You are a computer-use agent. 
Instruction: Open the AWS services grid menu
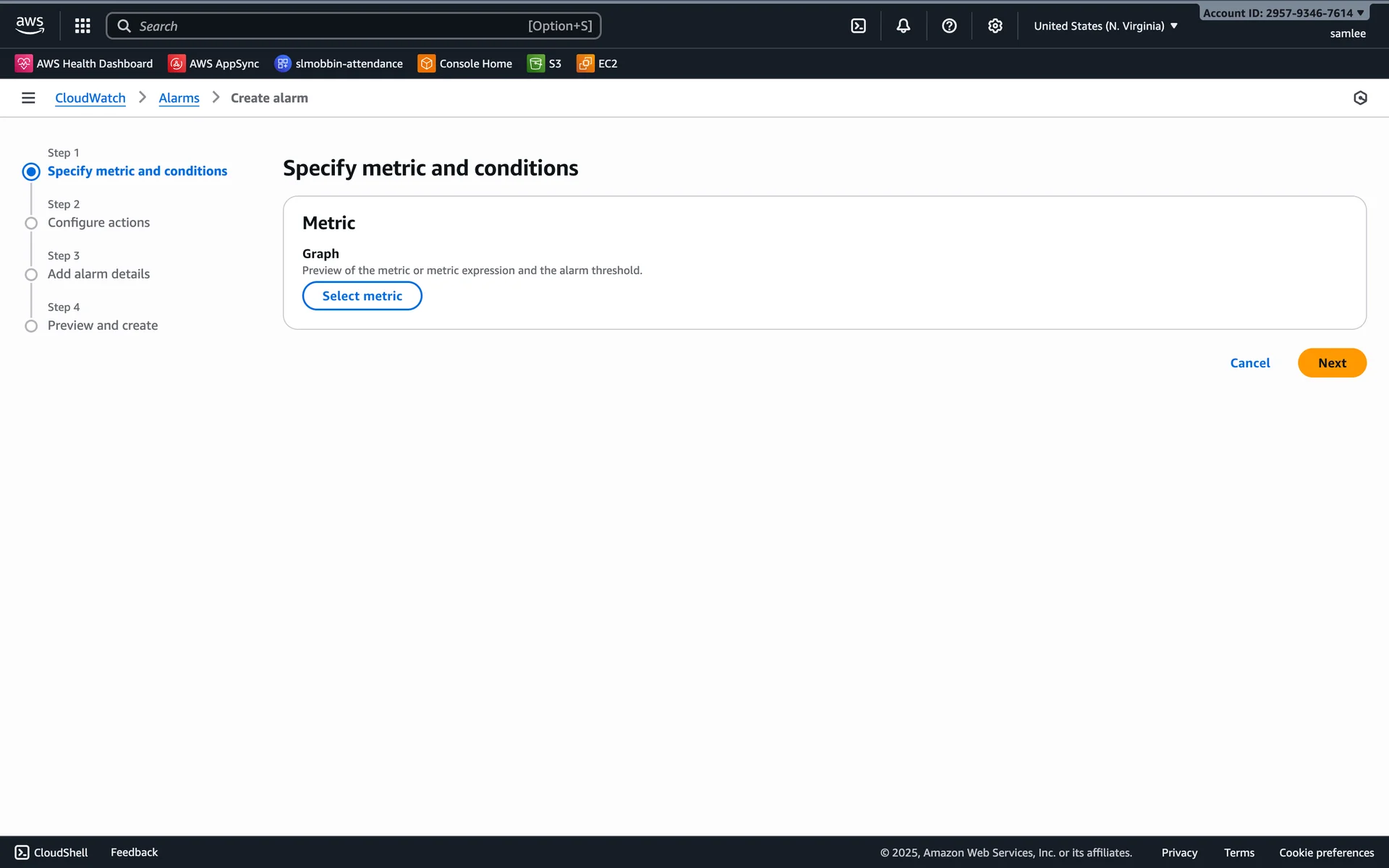click(82, 26)
